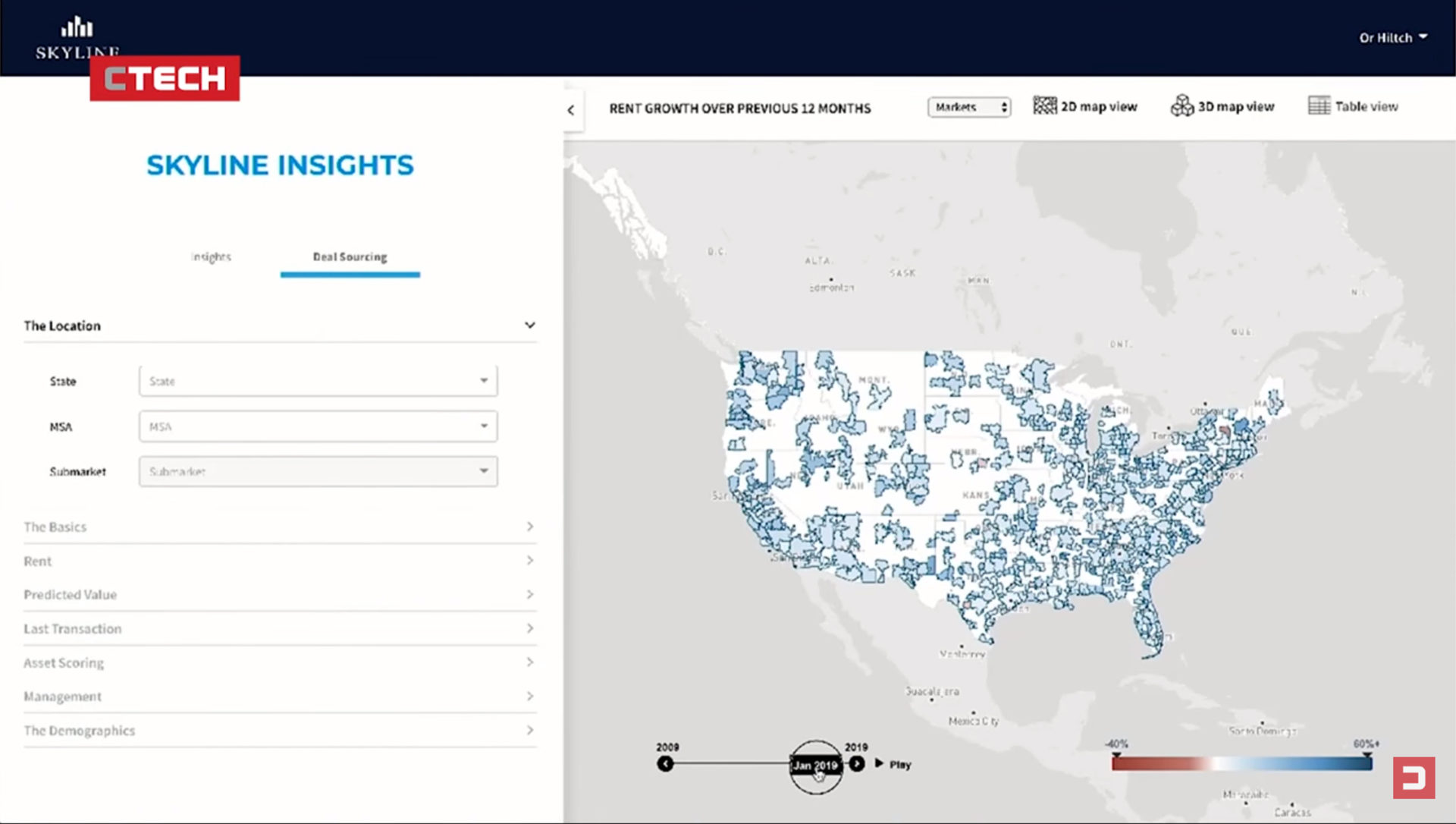Click the red icon in the bottom-right corner
The height and width of the screenshot is (824, 1456).
click(1414, 778)
